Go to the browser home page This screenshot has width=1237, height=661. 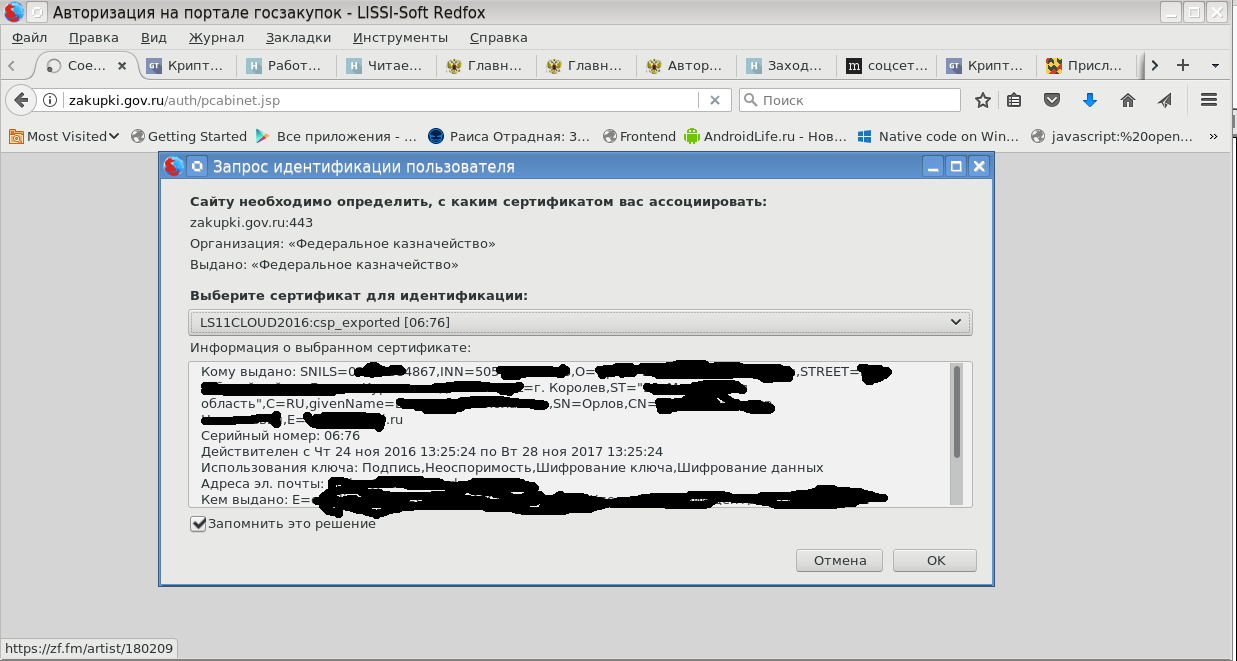[x=1127, y=100]
